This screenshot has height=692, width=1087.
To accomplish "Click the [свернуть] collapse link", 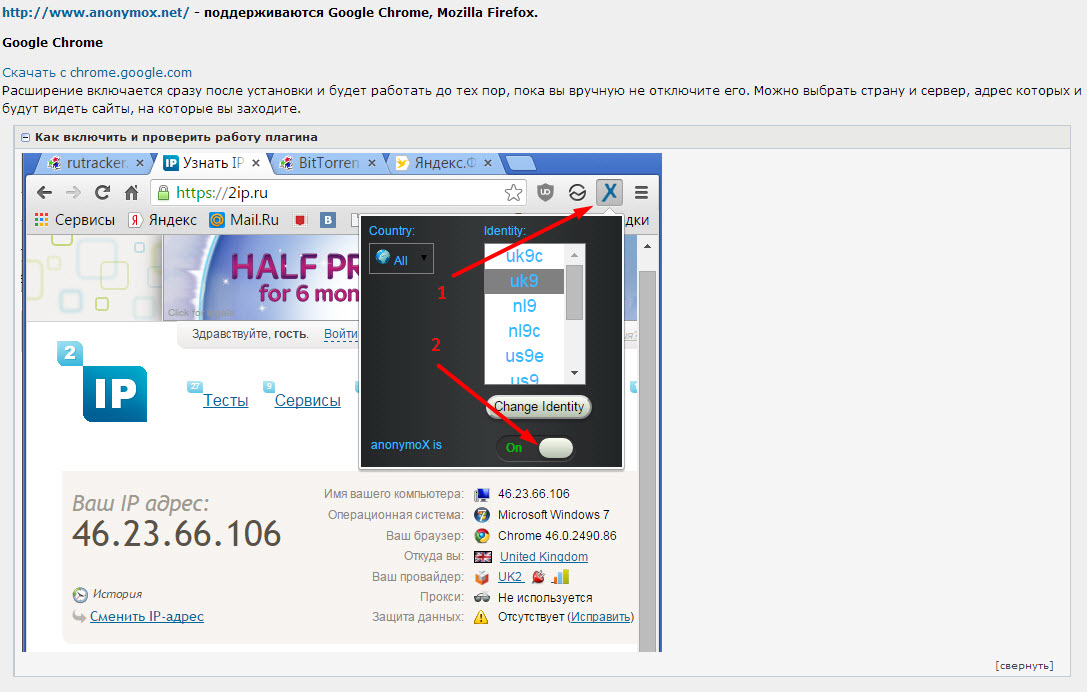I will pyautogui.click(x=1024, y=666).
